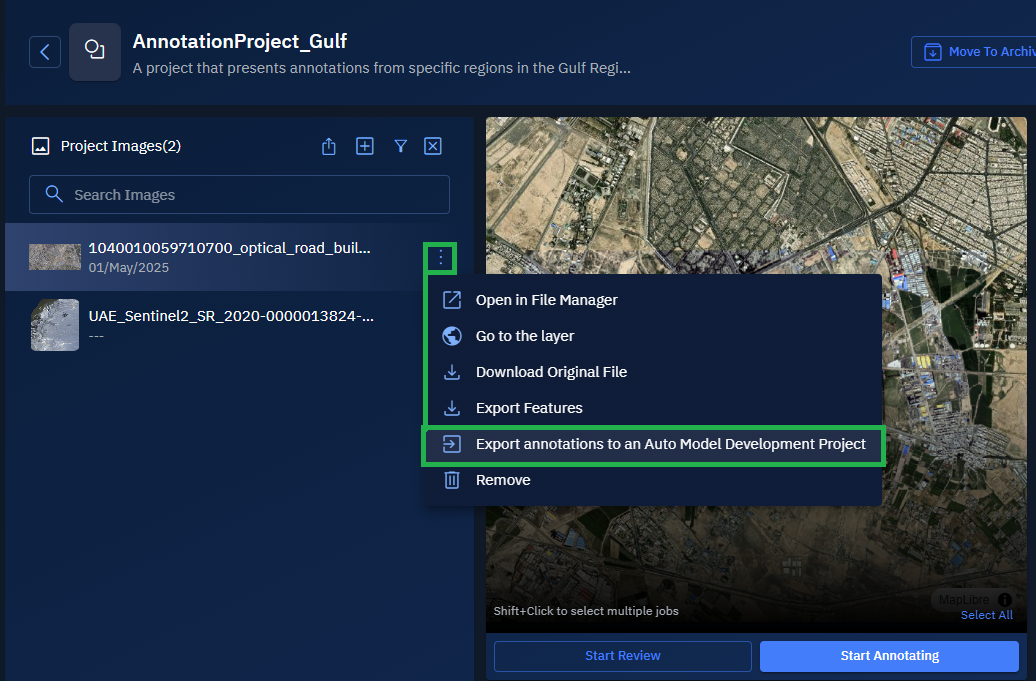
Task: Click the Select All link
Action: click(986, 615)
